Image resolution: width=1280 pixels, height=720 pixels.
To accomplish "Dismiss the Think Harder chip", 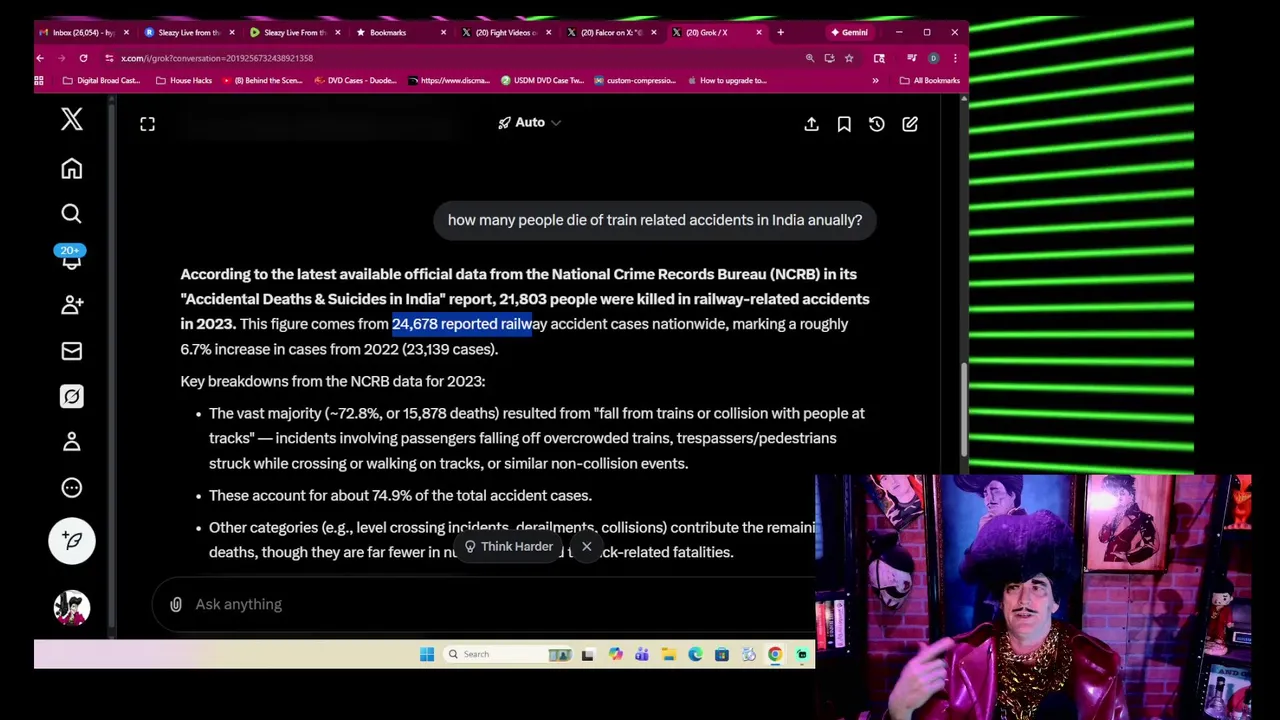I will click(587, 547).
